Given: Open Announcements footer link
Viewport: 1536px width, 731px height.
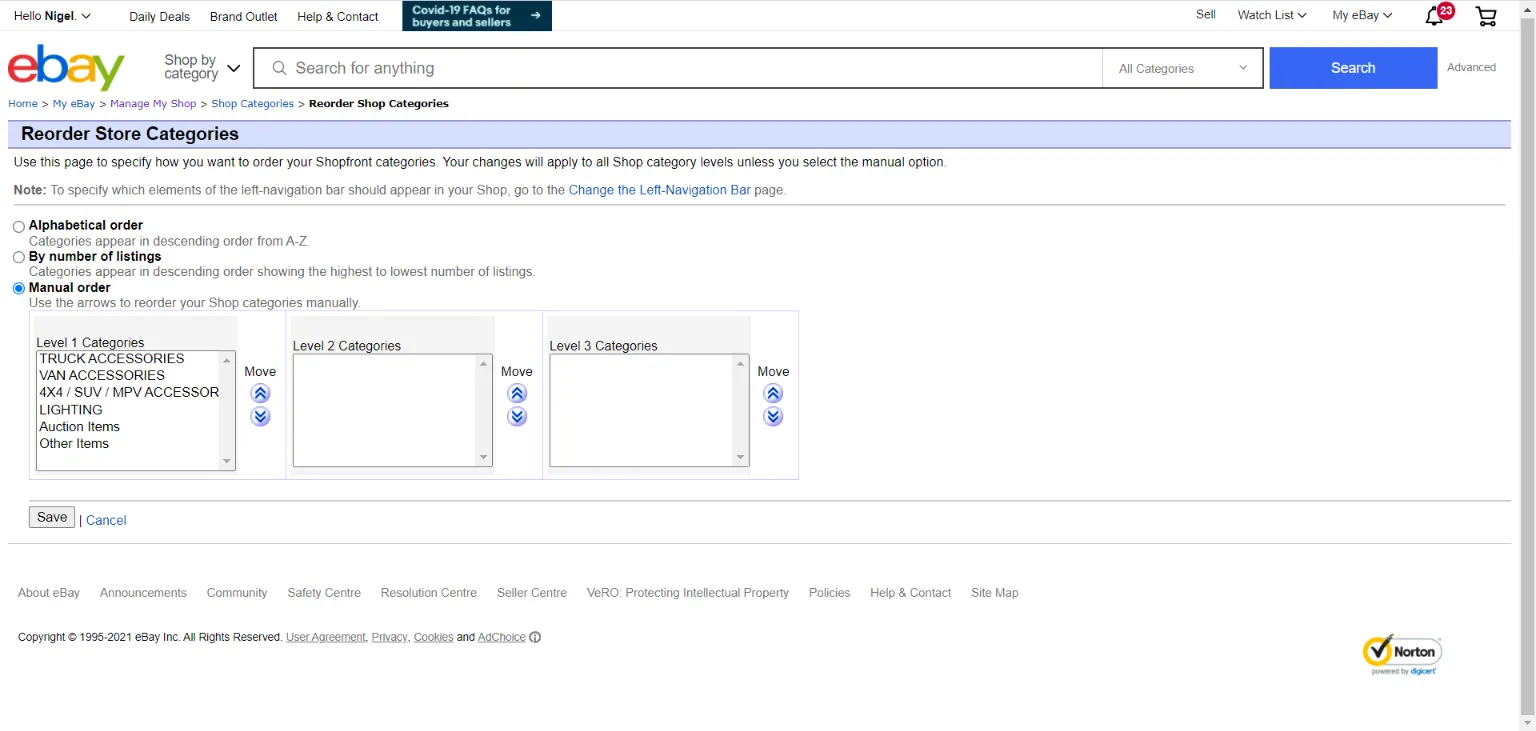Looking at the screenshot, I should pos(143,593).
